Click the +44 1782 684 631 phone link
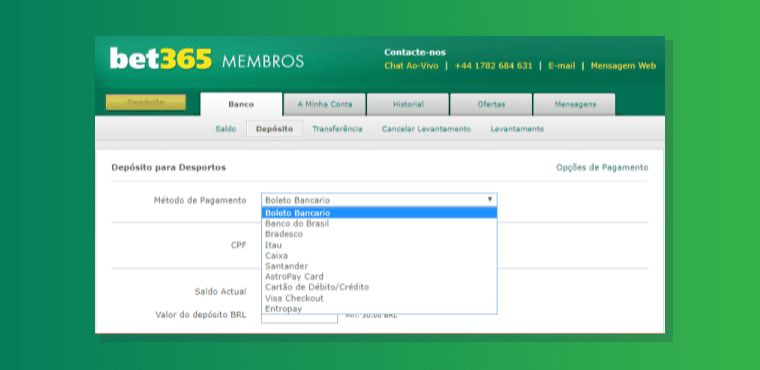Viewport: 760px width, 370px height. click(x=493, y=66)
